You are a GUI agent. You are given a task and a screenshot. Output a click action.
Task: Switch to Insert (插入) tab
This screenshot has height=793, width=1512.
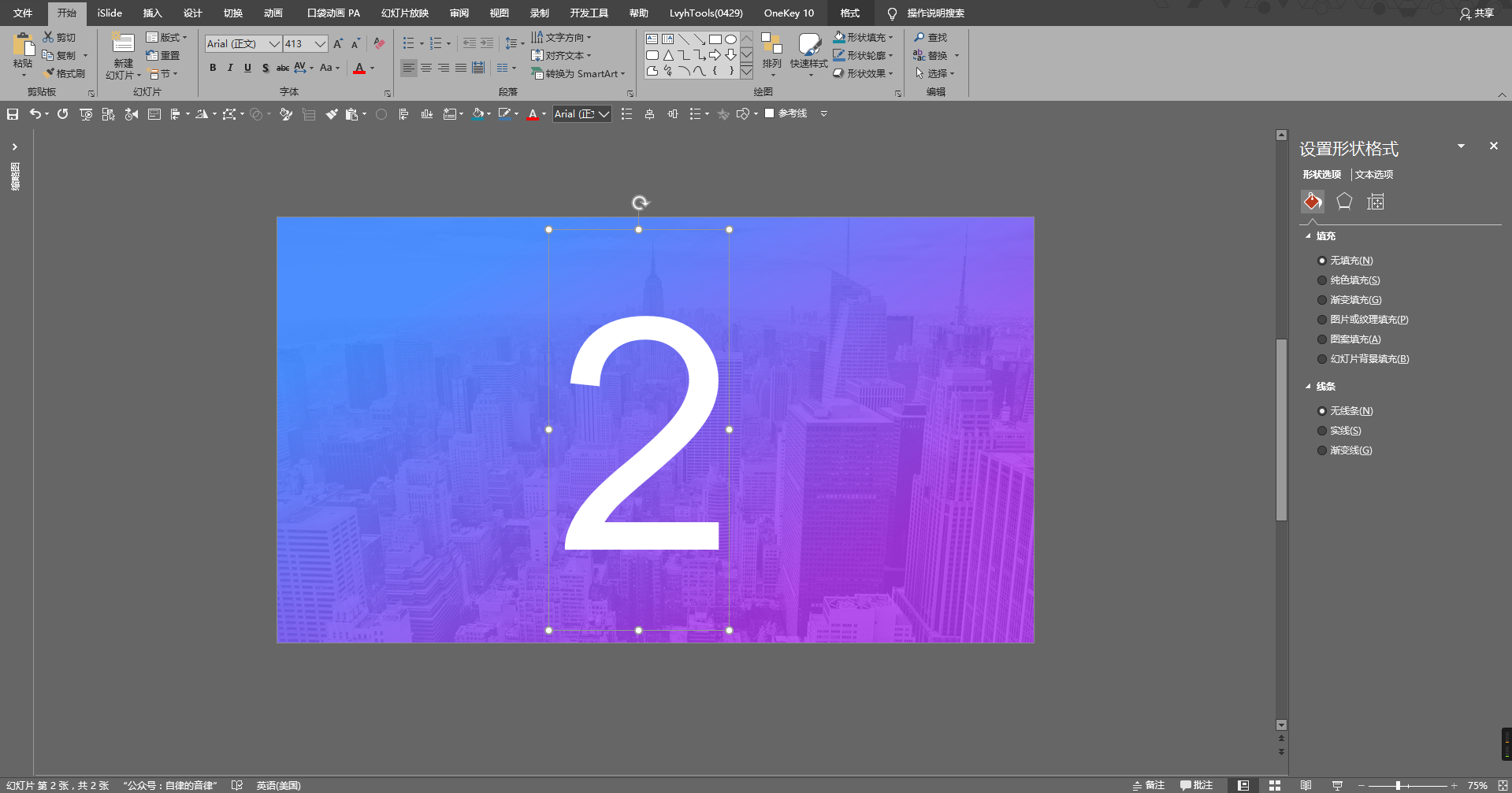tap(152, 13)
